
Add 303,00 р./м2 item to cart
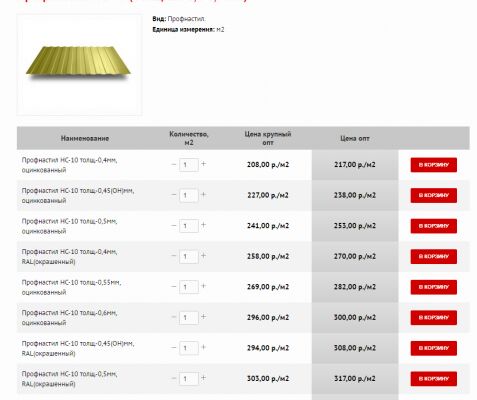coord(434,379)
